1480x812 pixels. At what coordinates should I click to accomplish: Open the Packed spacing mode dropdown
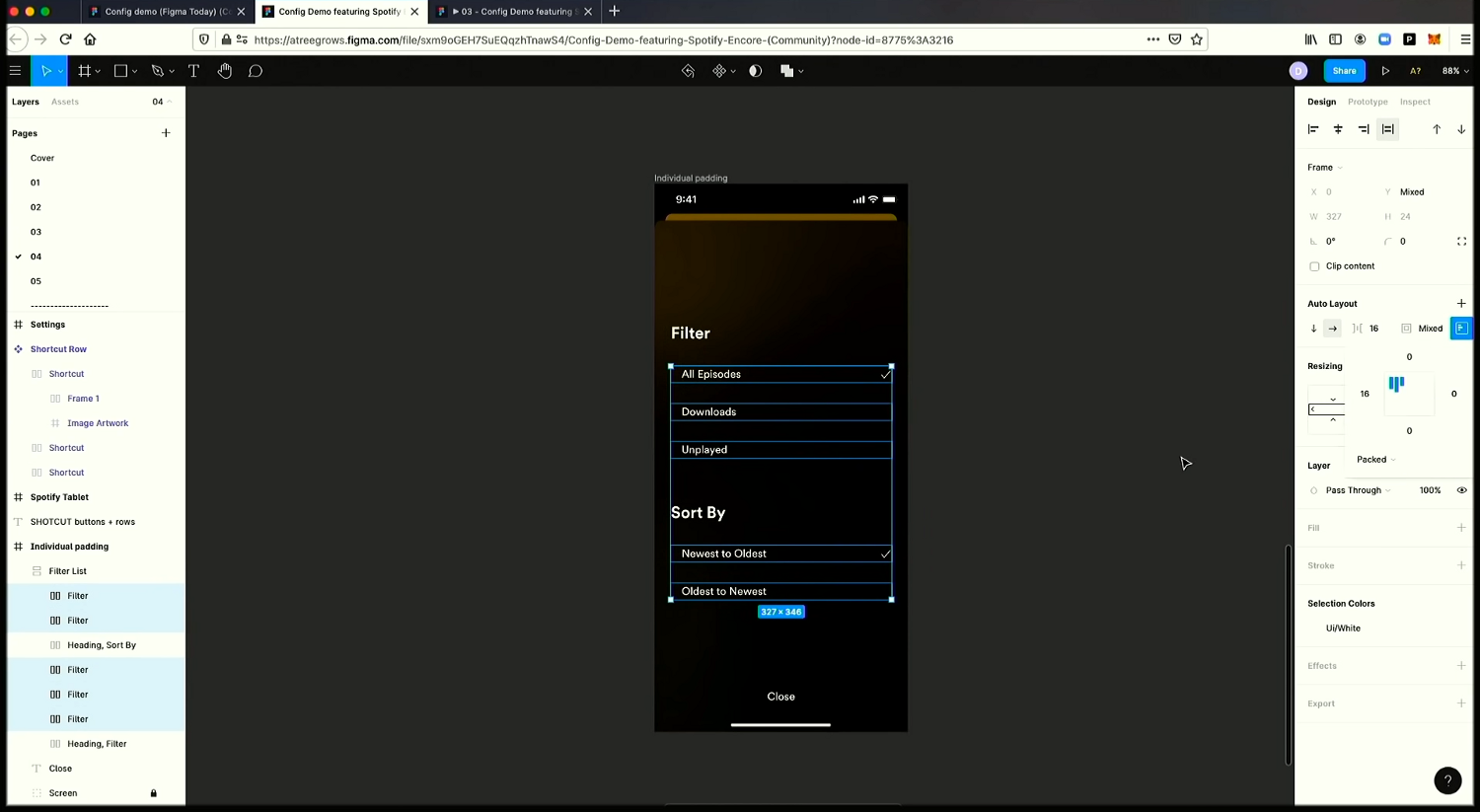[1375, 460]
